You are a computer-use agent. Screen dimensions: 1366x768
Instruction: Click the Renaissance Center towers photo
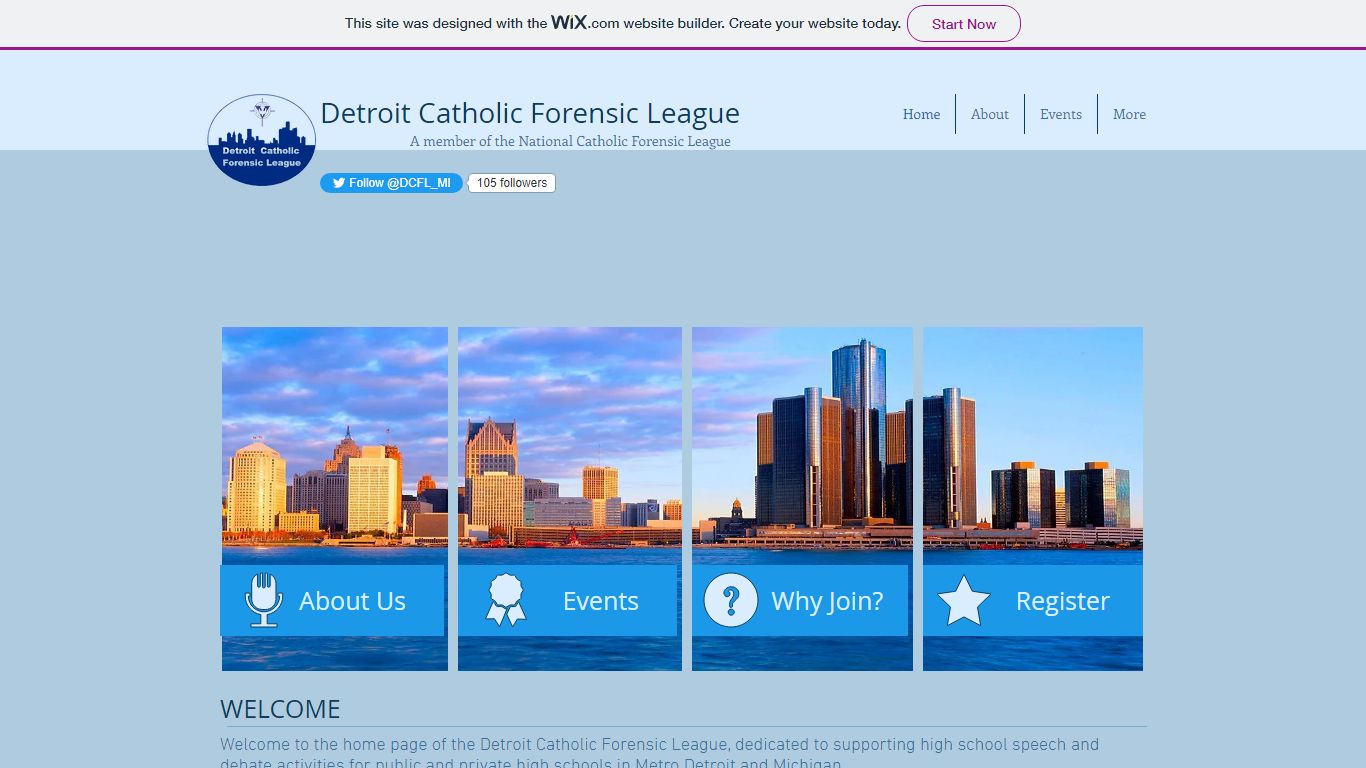tap(802, 445)
